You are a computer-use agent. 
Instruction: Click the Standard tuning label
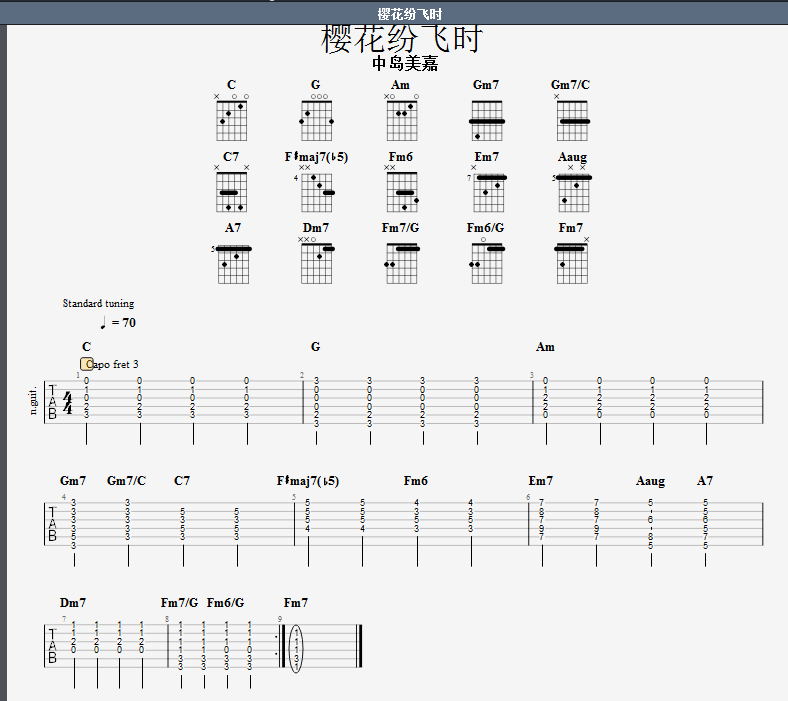tap(98, 303)
